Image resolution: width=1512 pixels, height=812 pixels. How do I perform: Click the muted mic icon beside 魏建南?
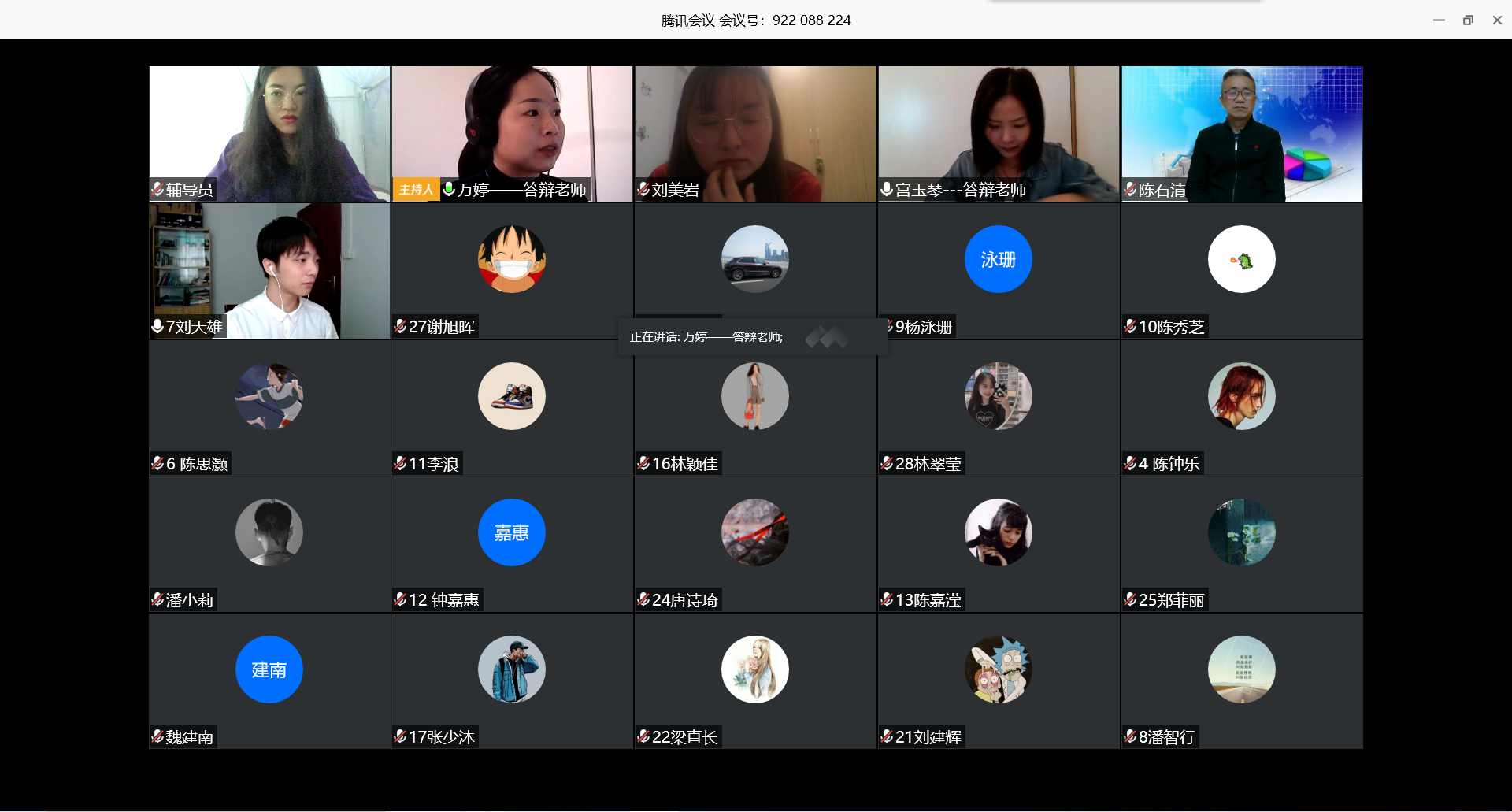point(157,736)
